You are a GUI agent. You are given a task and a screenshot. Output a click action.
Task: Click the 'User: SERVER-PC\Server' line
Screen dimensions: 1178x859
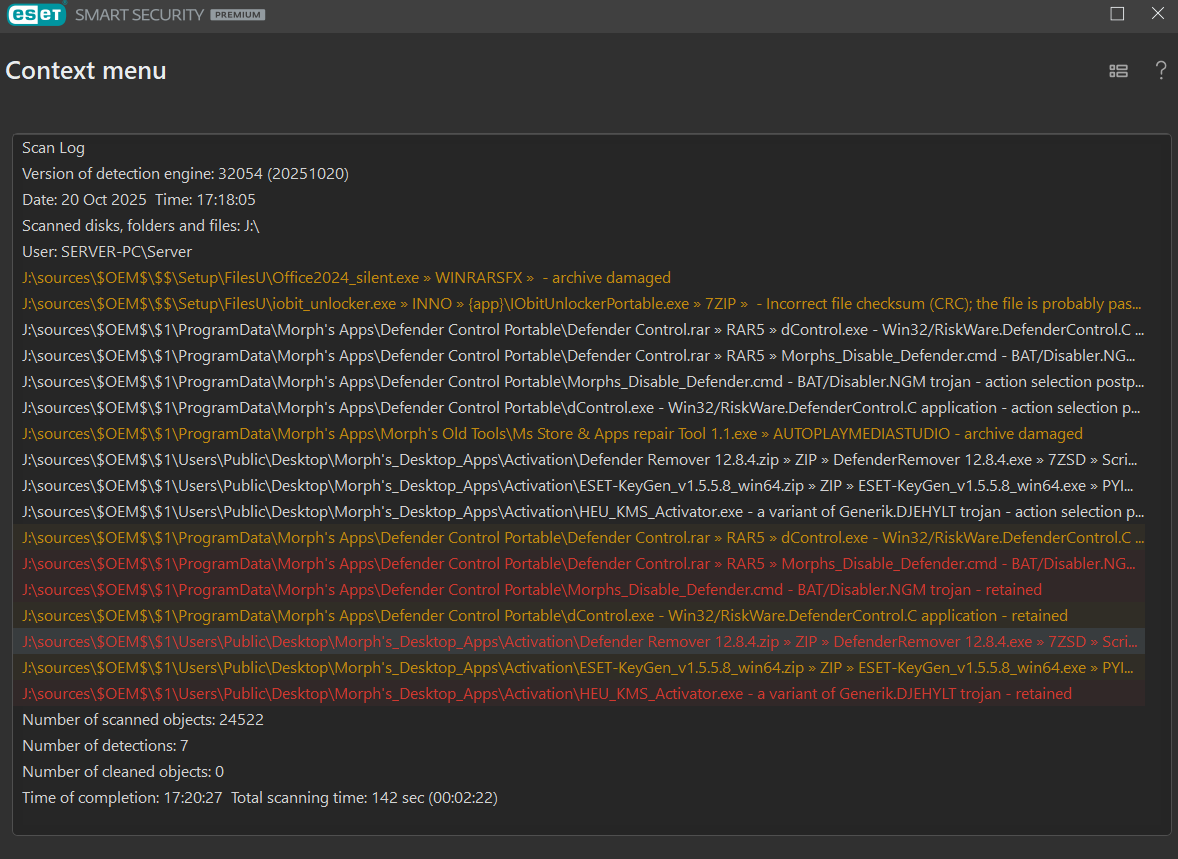tap(107, 252)
